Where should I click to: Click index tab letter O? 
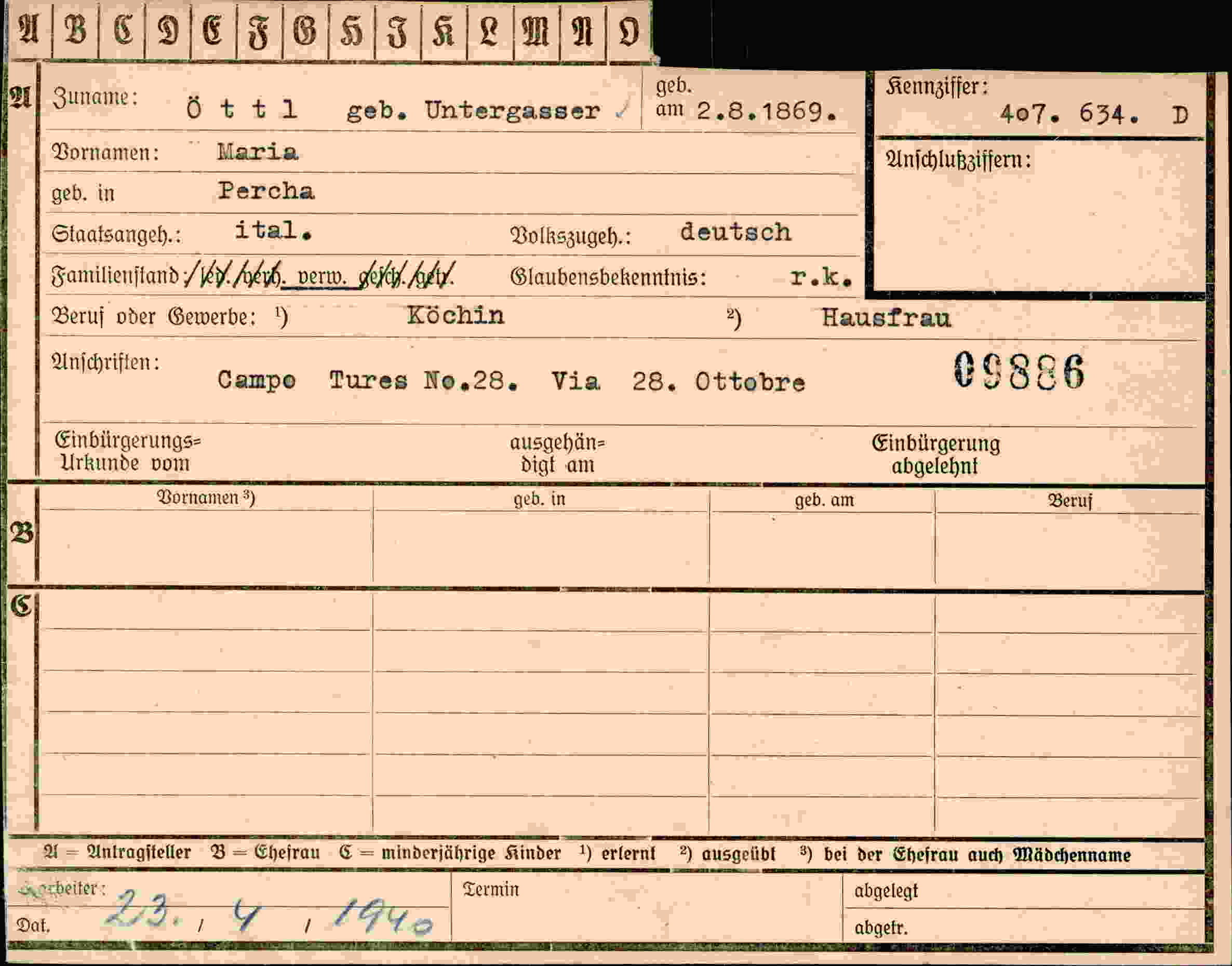click(629, 30)
